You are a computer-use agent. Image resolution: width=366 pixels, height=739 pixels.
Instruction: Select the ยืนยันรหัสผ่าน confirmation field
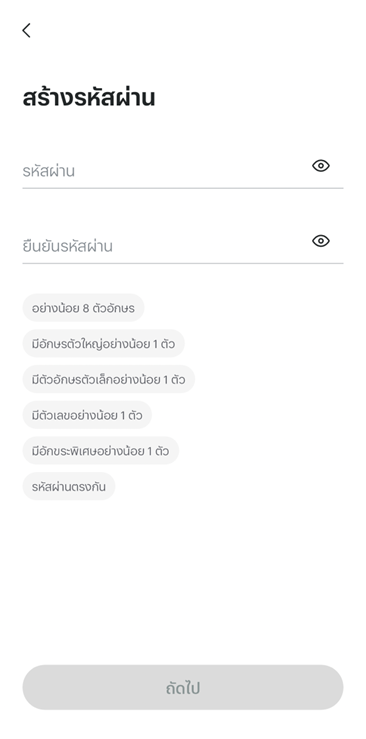183,246
